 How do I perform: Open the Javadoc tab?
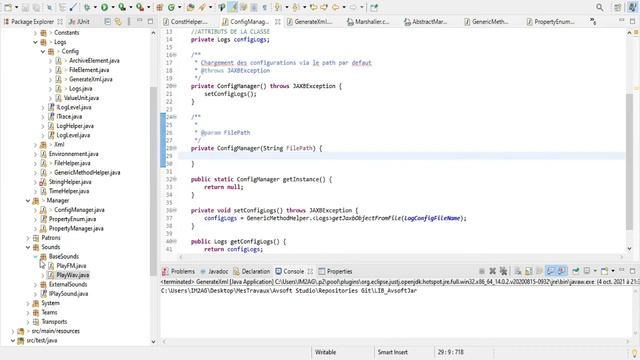pyautogui.click(x=214, y=271)
